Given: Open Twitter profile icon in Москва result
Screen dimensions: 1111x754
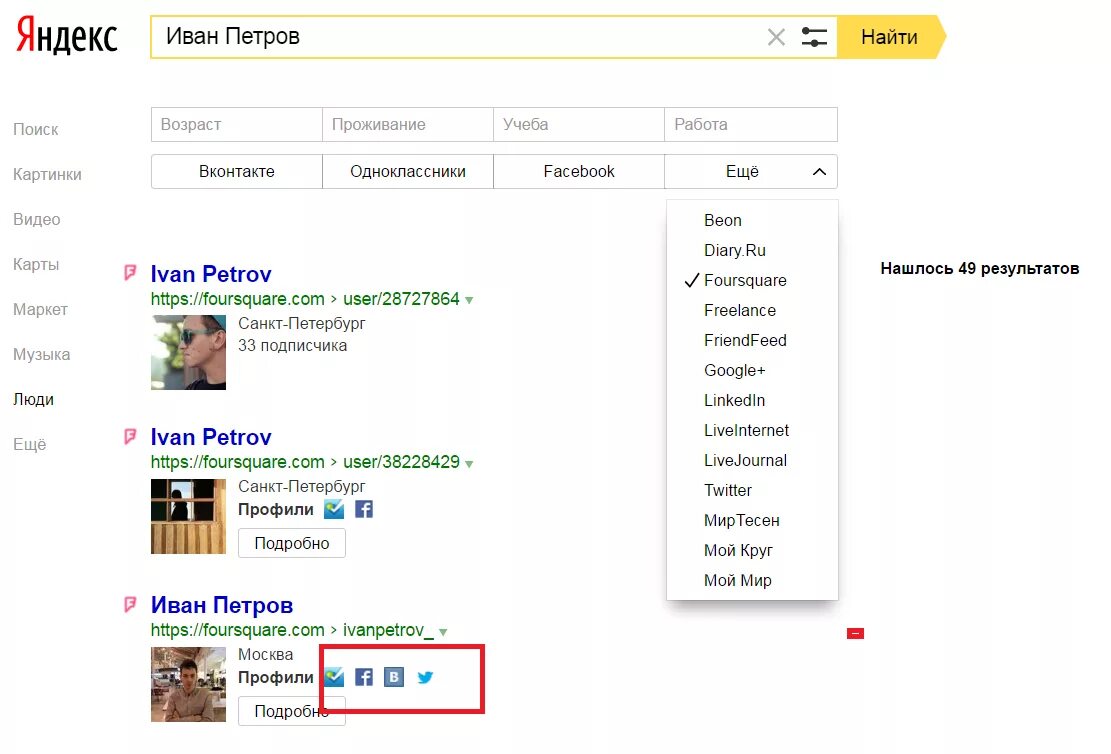Looking at the screenshot, I should click(425, 677).
